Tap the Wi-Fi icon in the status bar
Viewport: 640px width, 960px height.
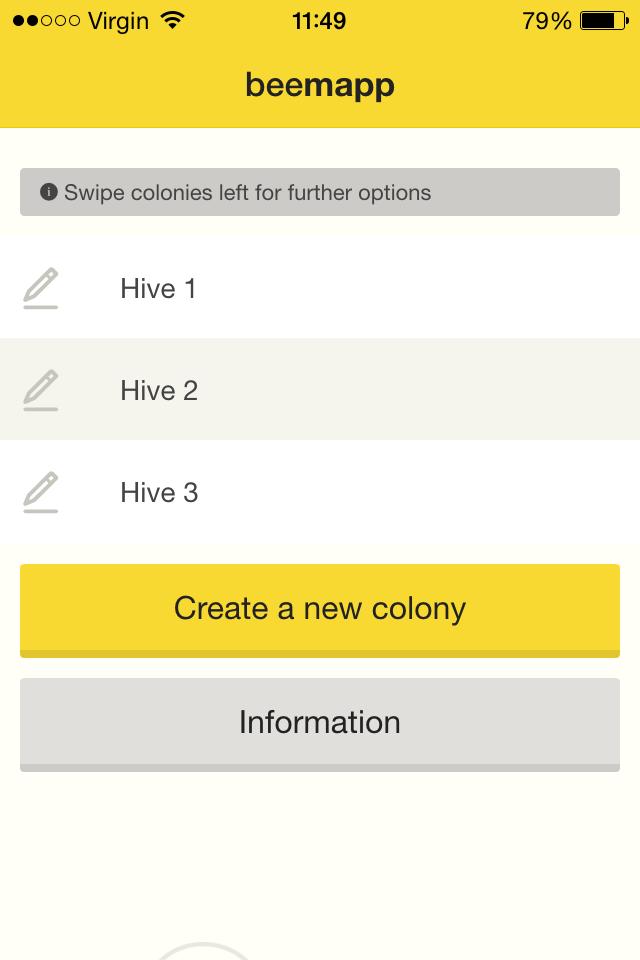pos(173,20)
